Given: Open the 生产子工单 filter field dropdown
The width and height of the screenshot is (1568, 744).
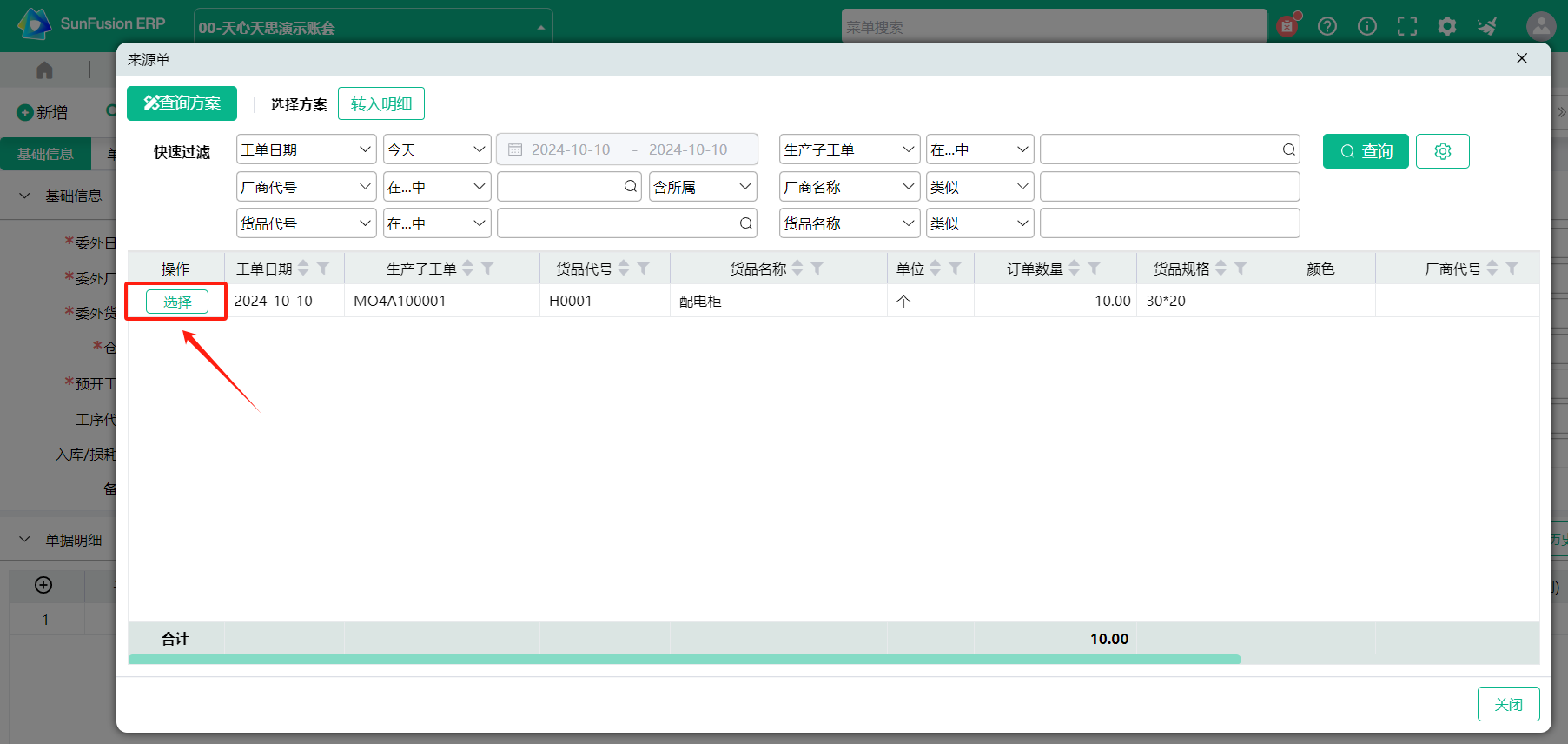Looking at the screenshot, I should pos(850,149).
